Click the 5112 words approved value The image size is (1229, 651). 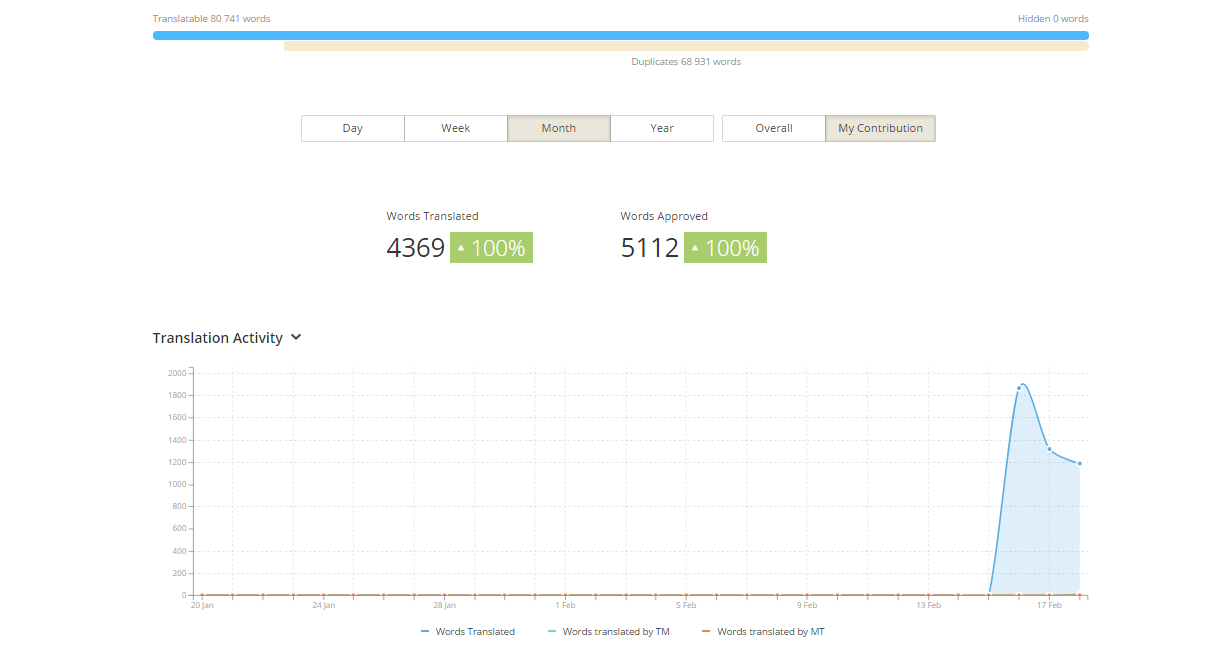point(650,248)
